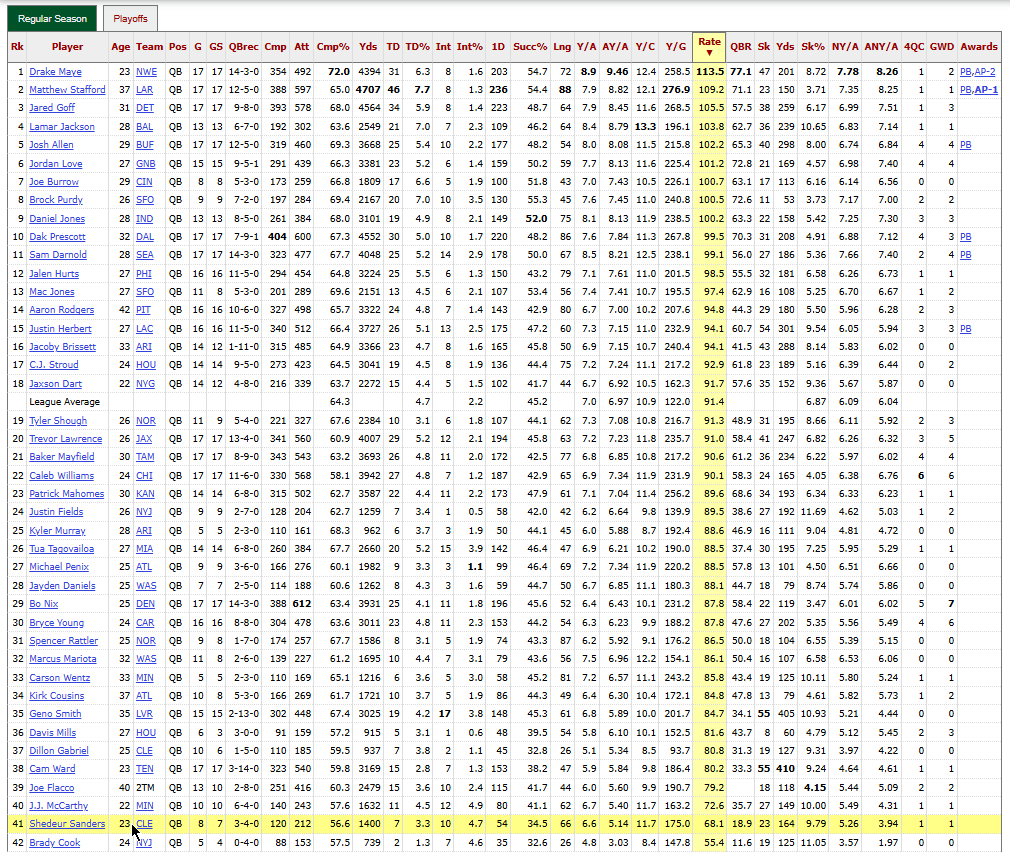Screen dimensions: 1010x857
Task: Sort by the Yds passing column after Cmp%
Action: click(368, 46)
